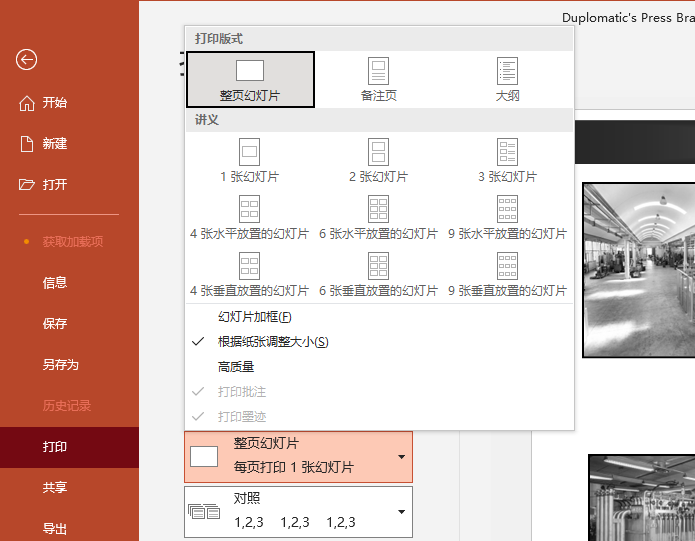The image size is (695, 541).
Task: Click the first slide preview photo
Action: [x=639, y=270]
